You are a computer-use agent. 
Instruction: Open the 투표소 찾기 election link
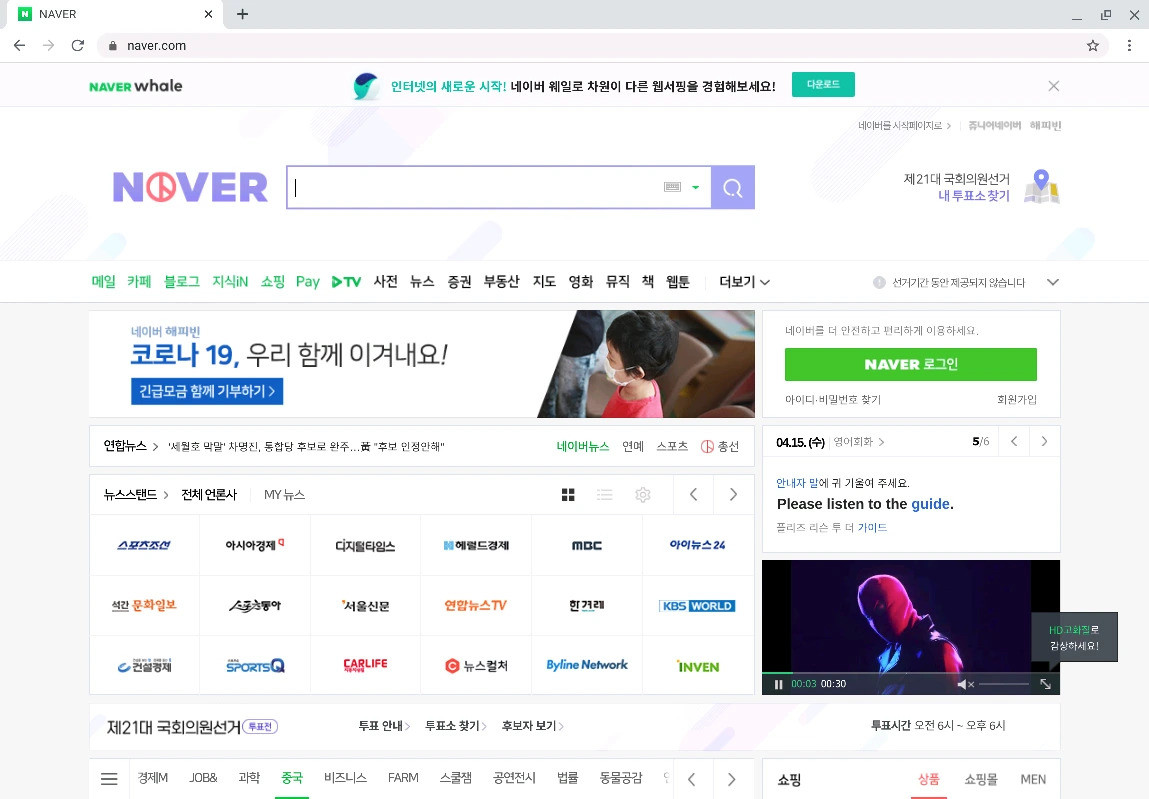point(455,726)
